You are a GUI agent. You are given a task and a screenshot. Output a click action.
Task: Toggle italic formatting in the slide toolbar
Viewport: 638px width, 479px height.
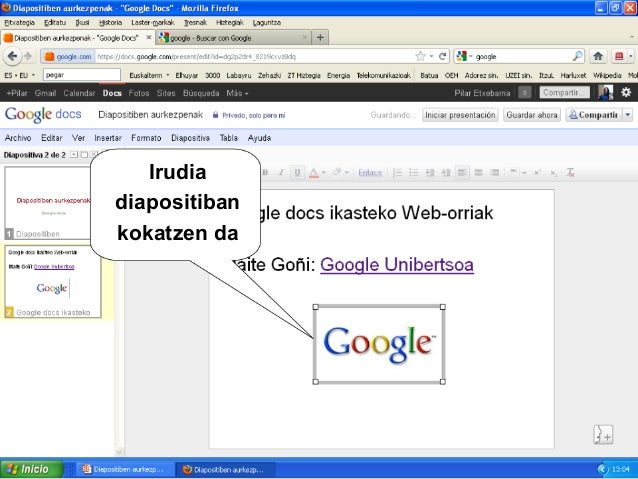coord(281,173)
